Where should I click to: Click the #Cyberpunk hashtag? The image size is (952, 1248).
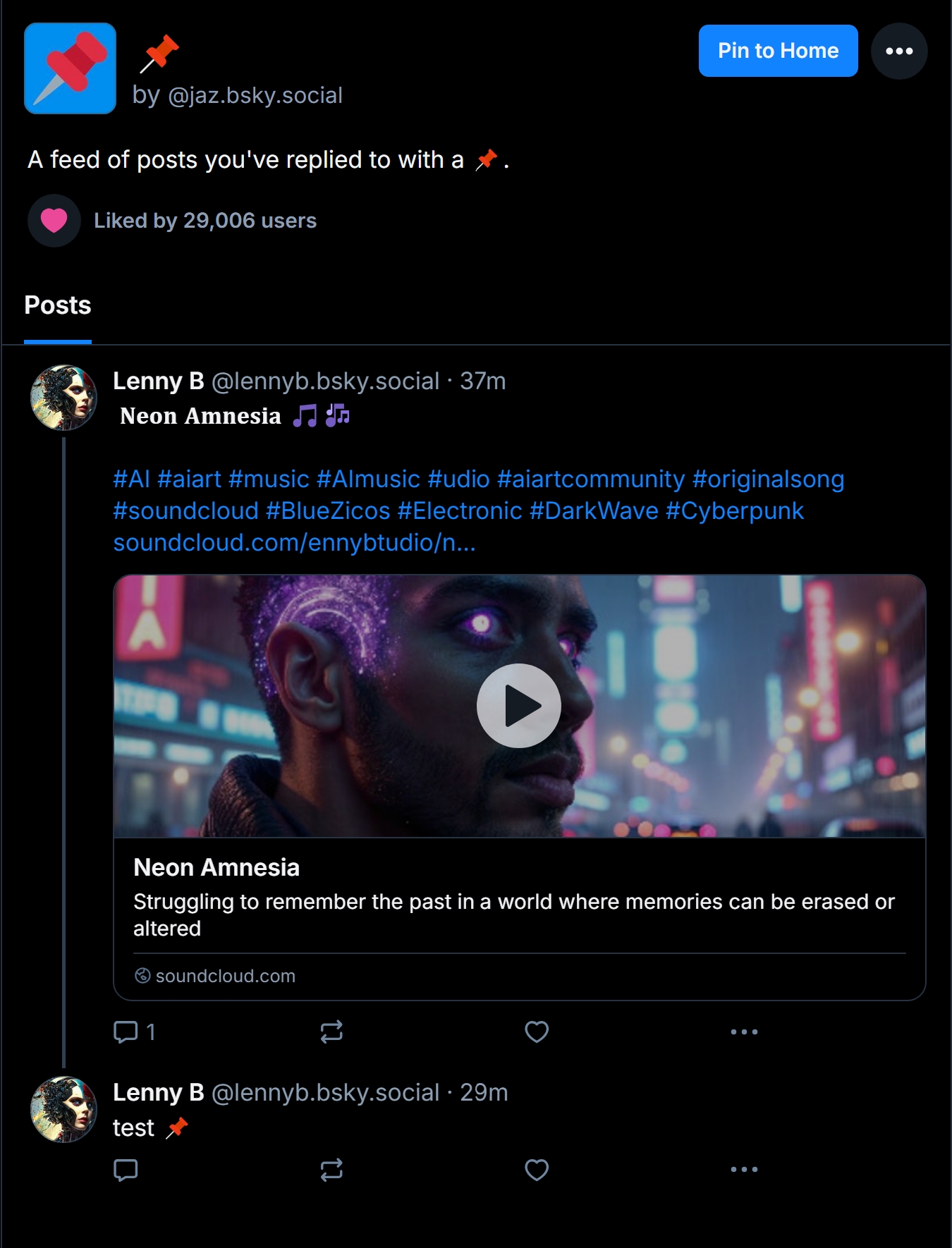[x=734, y=510]
